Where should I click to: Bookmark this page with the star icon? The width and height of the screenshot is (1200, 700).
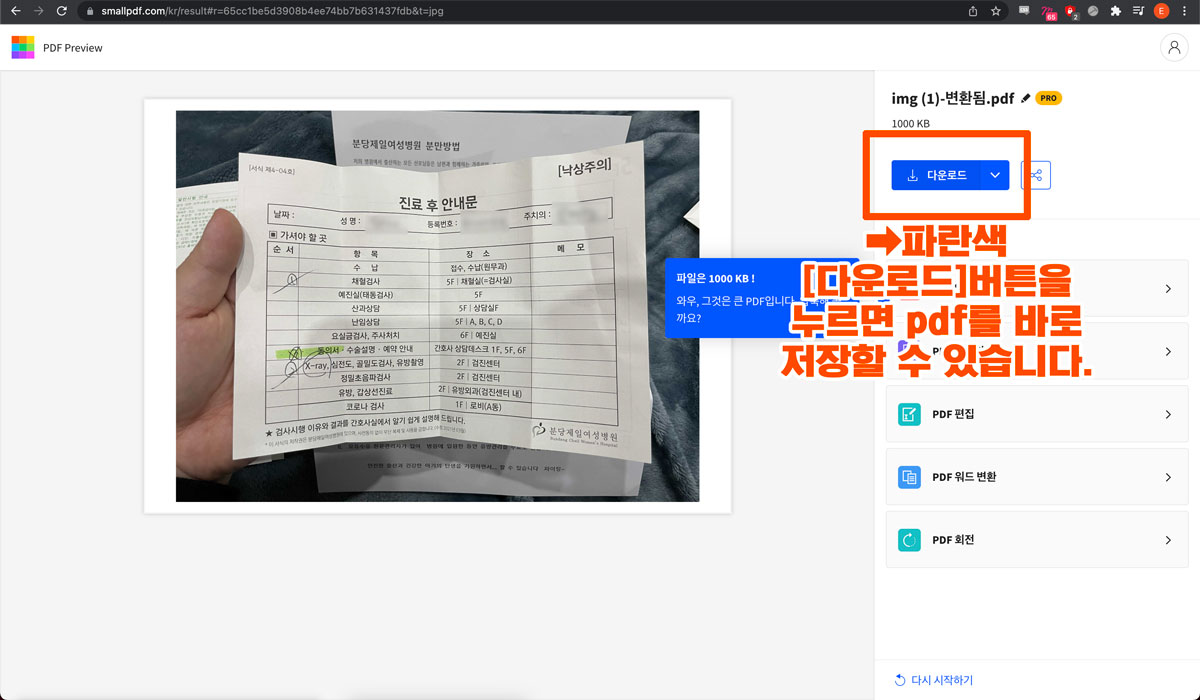click(996, 11)
